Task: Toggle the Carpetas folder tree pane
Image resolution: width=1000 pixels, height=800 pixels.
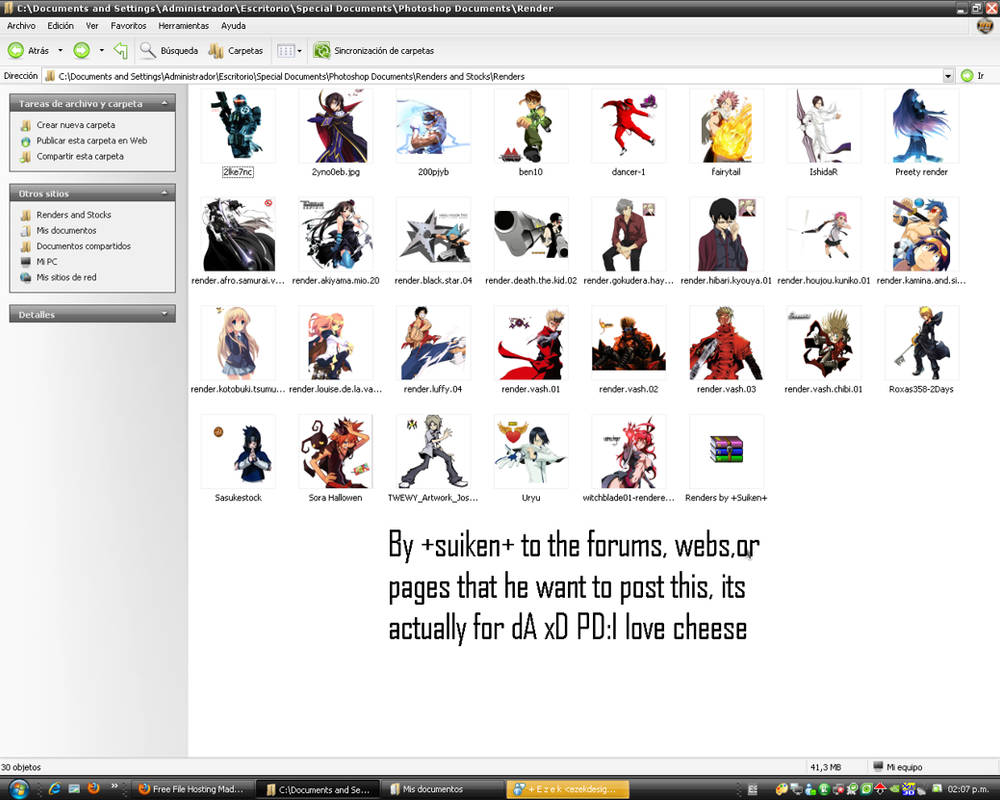Action: click(237, 50)
